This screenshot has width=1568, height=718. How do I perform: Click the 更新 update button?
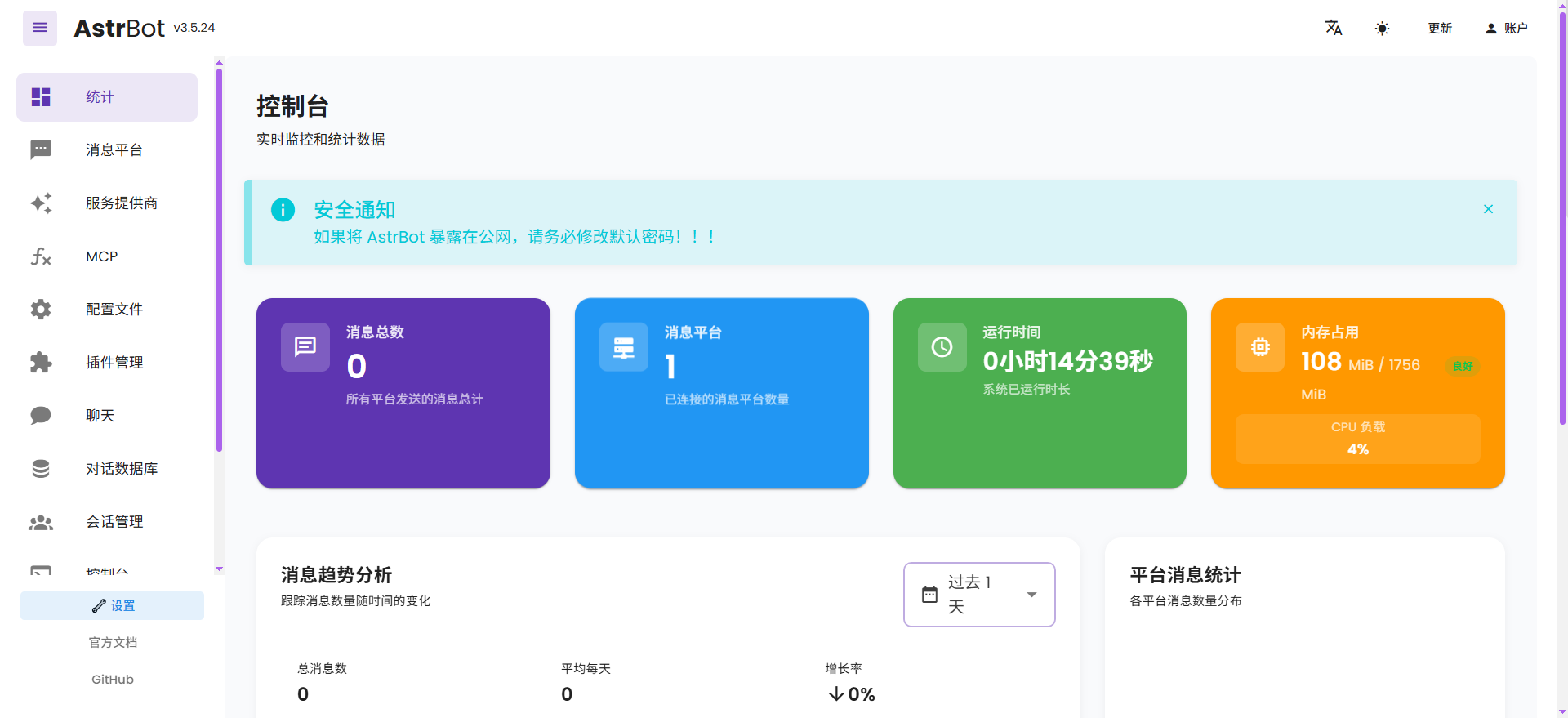pos(1439,29)
